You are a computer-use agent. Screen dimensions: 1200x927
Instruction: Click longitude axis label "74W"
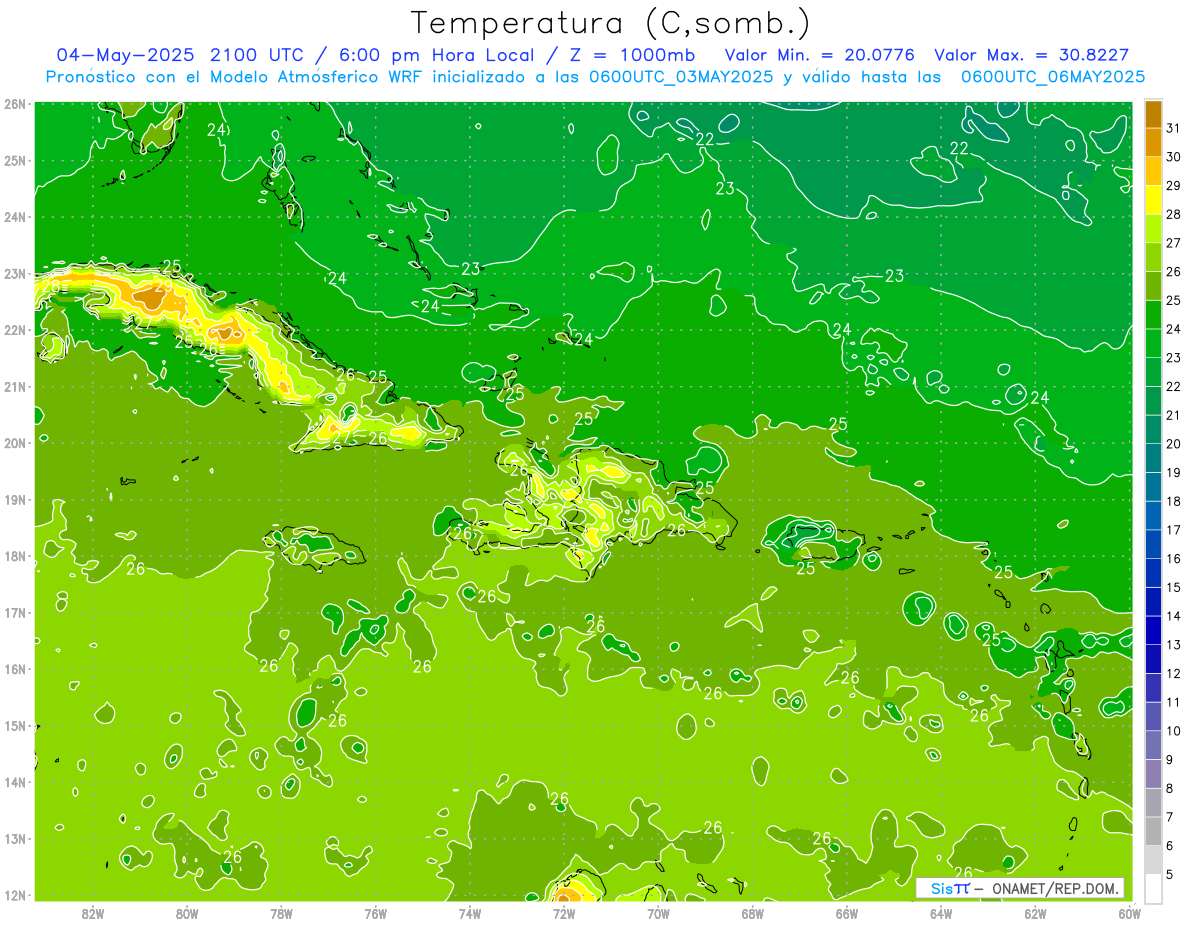click(470, 913)
